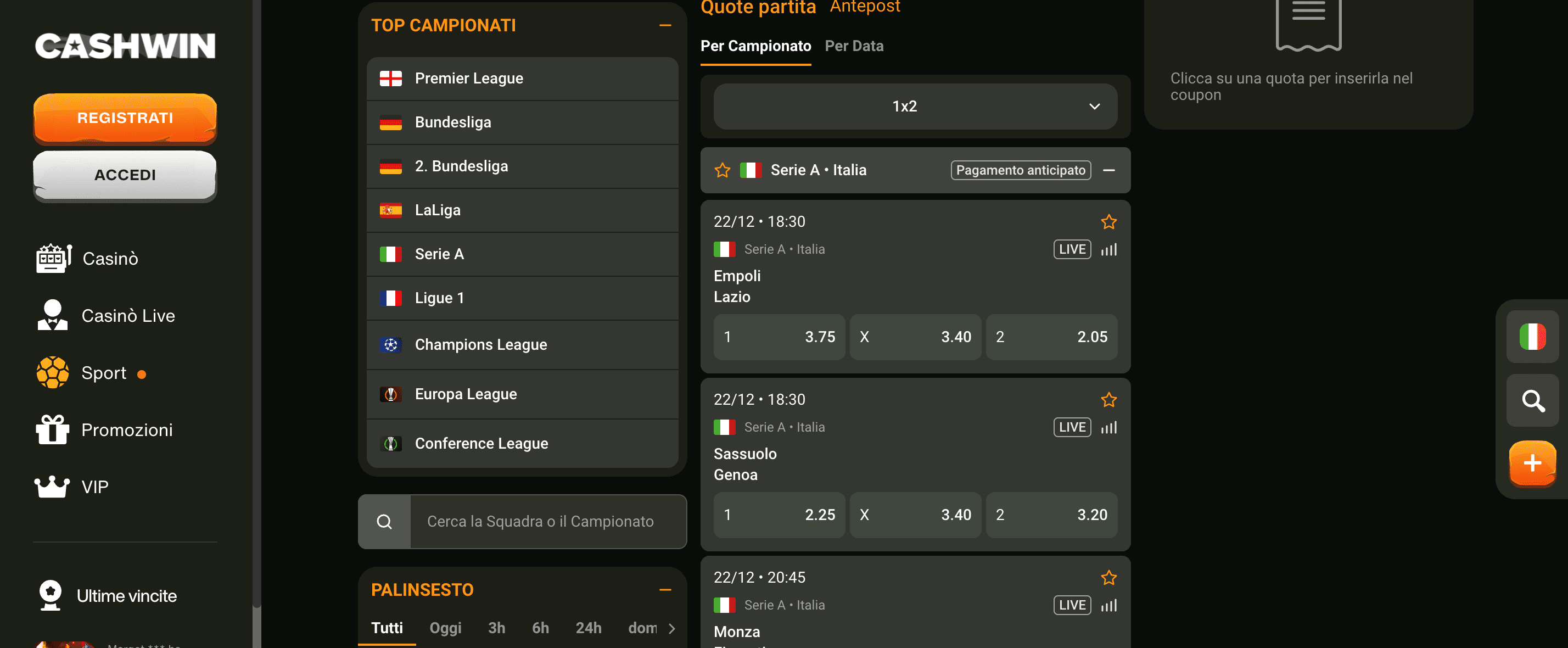
Task: Click the Cashwin logo
Action: [125, 45]
